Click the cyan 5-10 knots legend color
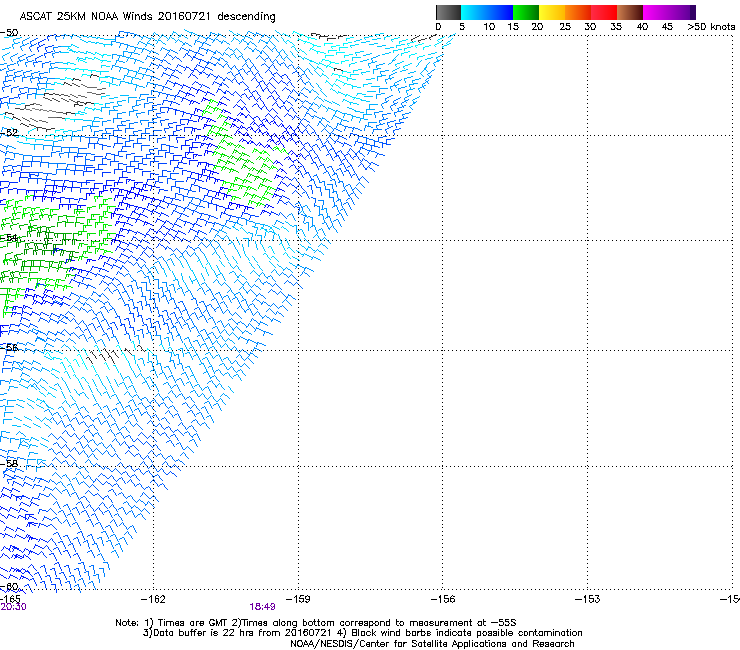Image resolution: width=740 pixels, height=650 pixels. (474, 12)
